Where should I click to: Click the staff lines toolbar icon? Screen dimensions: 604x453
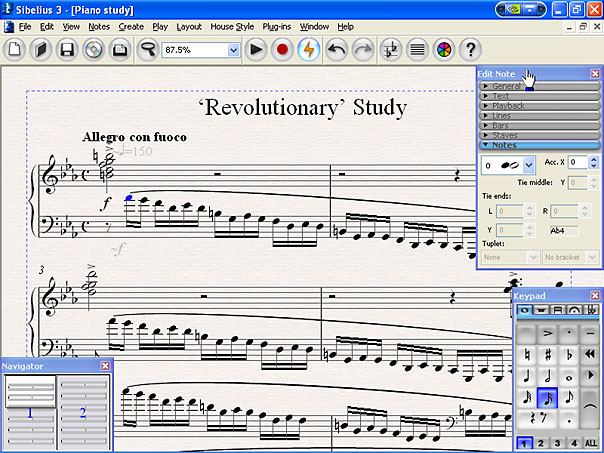(417, 50)
